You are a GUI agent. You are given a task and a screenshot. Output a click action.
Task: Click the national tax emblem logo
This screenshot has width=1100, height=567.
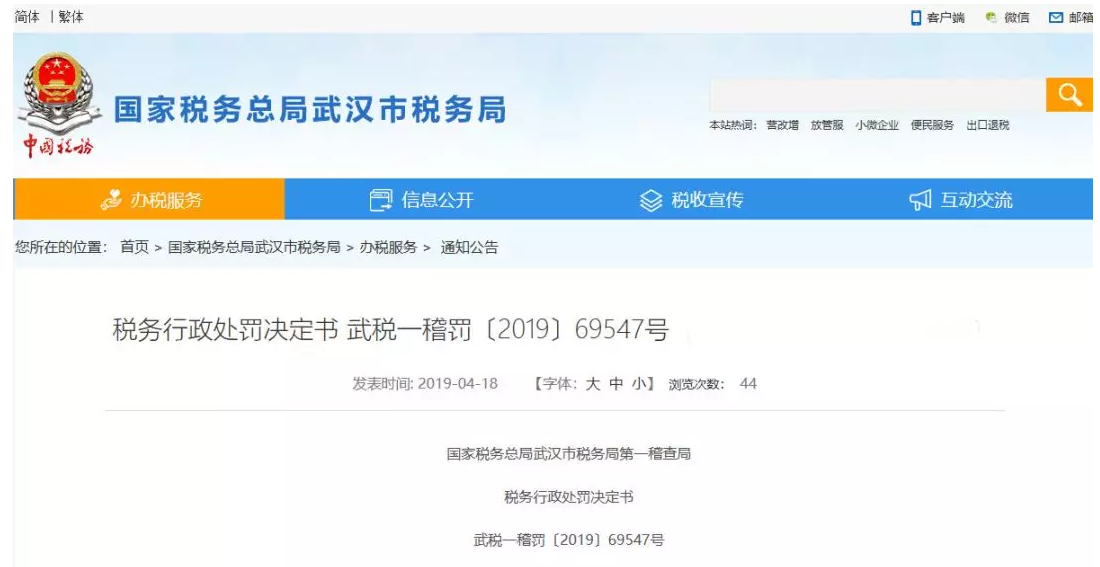pyautogui.click(x=57, y=95)
